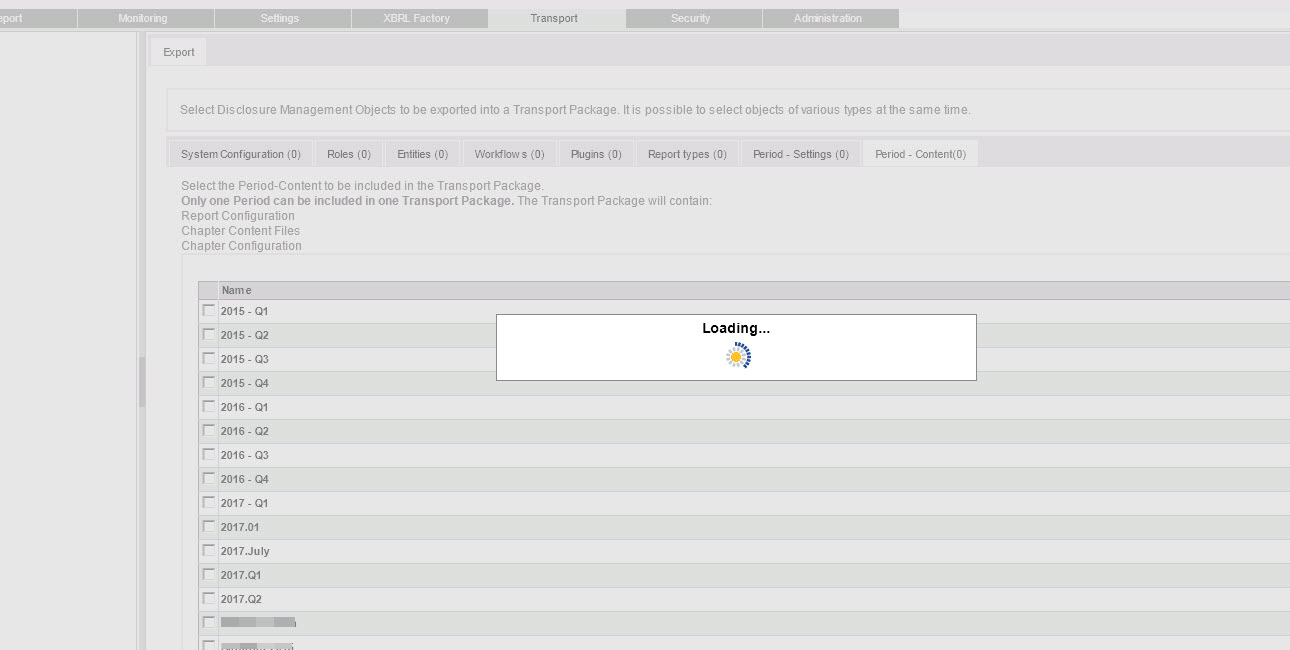Open the Monitoring main tab
The width and height of the screenshot is (1290, 650).
(x=145, y=18)
